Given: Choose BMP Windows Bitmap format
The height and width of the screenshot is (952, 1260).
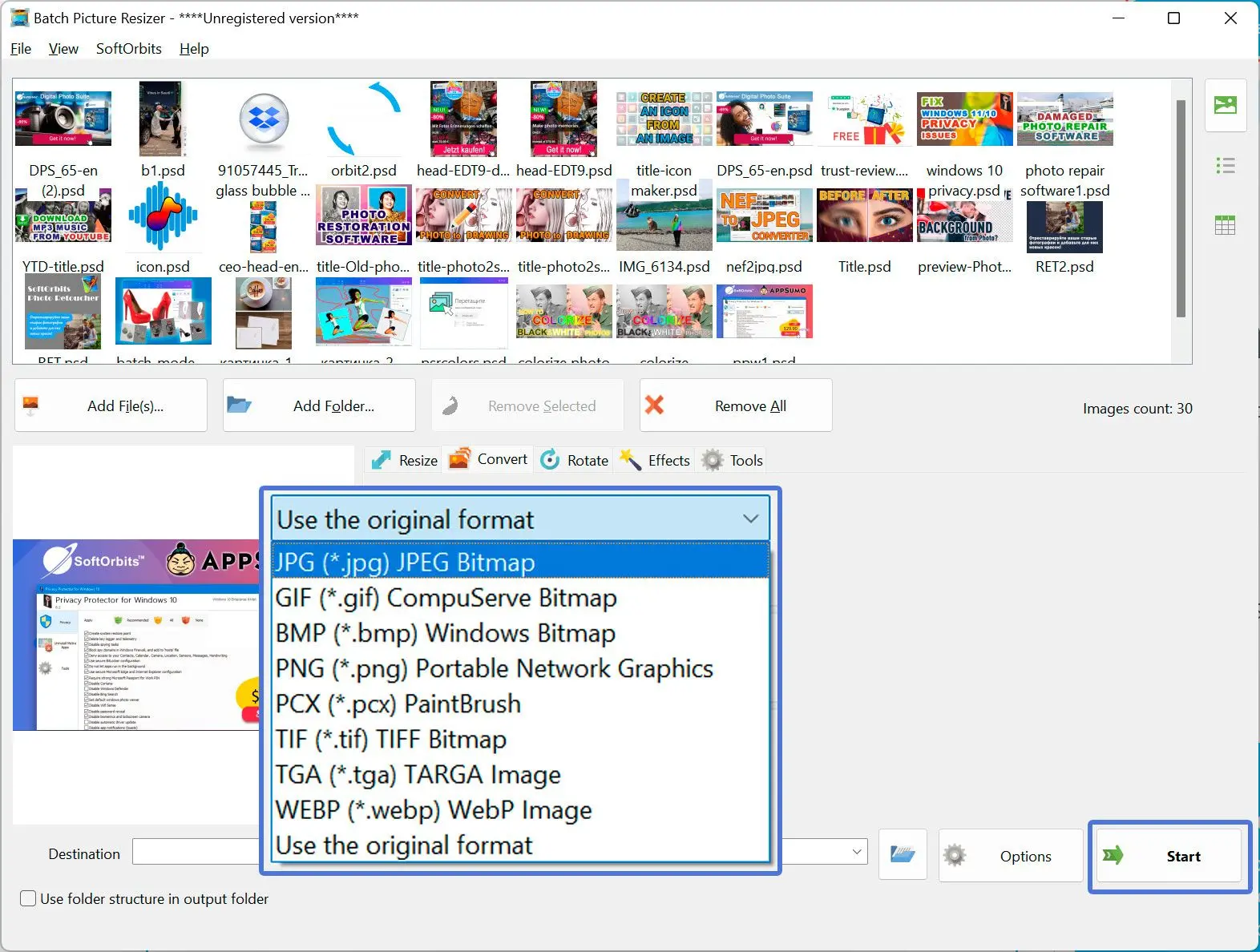Looking at the screenshot, I should 520,633.
